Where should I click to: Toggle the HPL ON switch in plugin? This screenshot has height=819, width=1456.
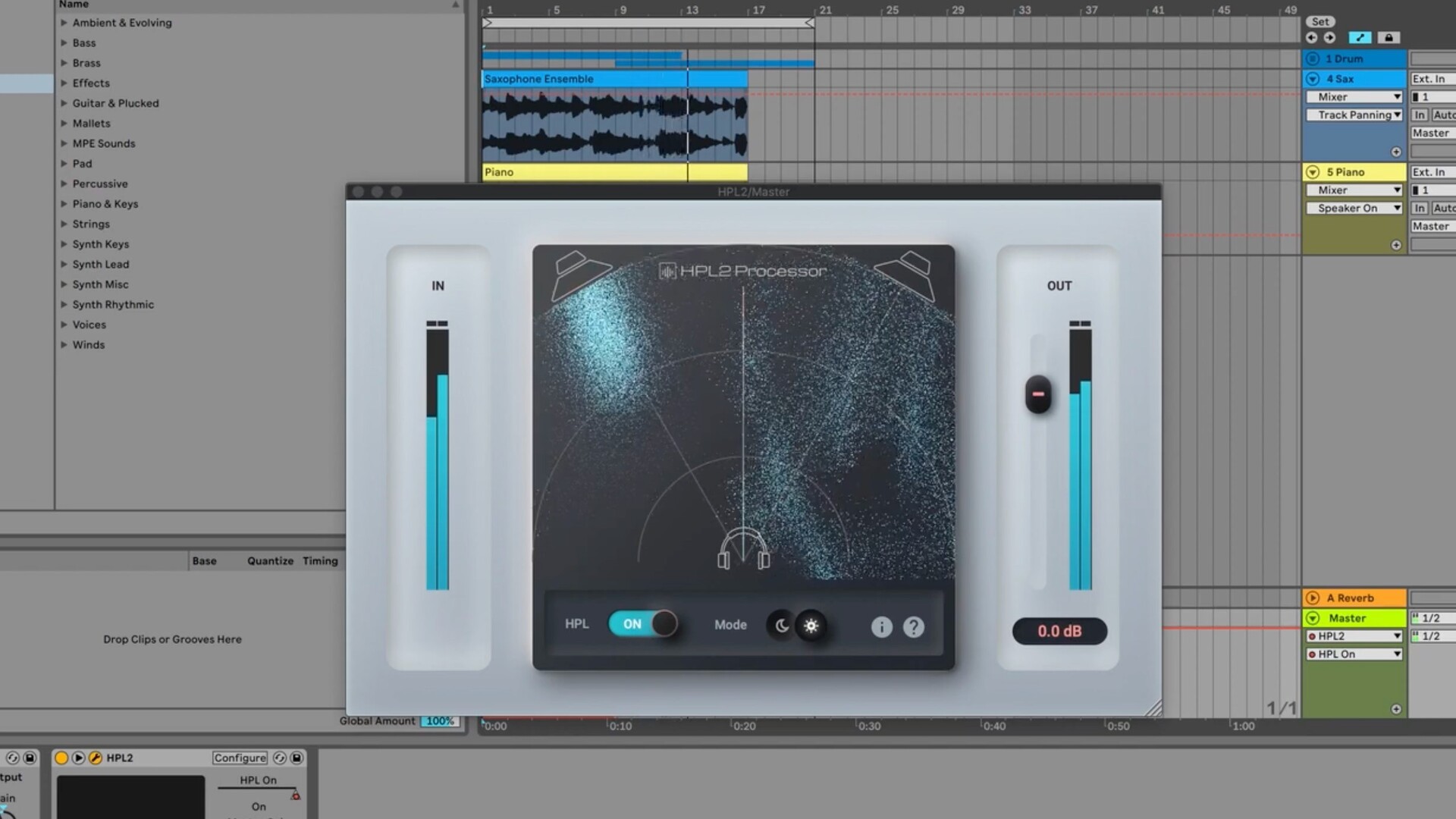click(x=643, y=624)
